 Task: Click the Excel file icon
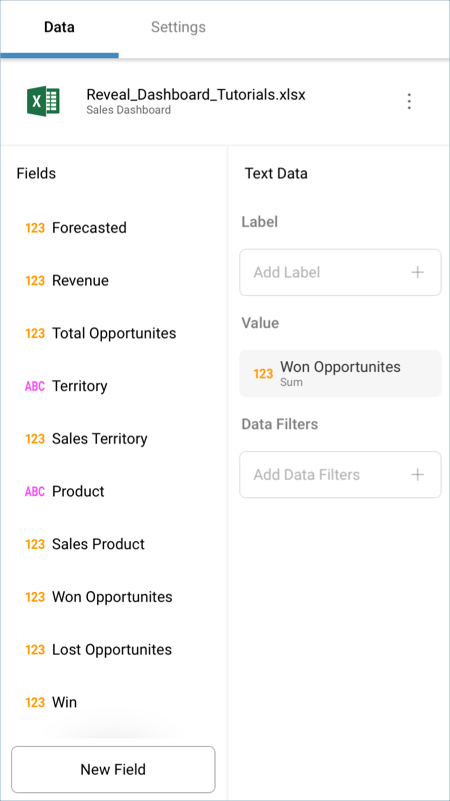(43, 101)
